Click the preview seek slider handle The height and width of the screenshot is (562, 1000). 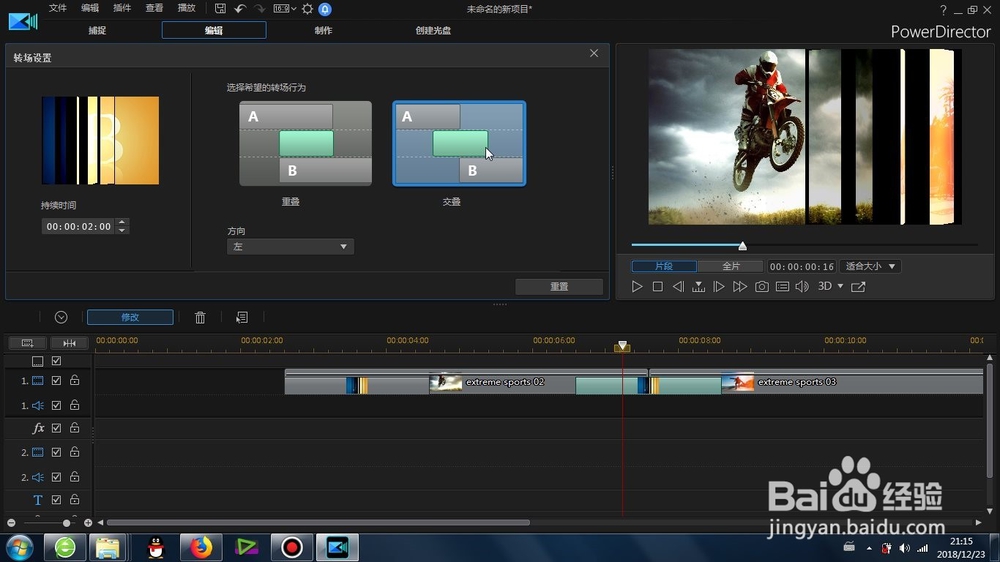pos(742,246)
